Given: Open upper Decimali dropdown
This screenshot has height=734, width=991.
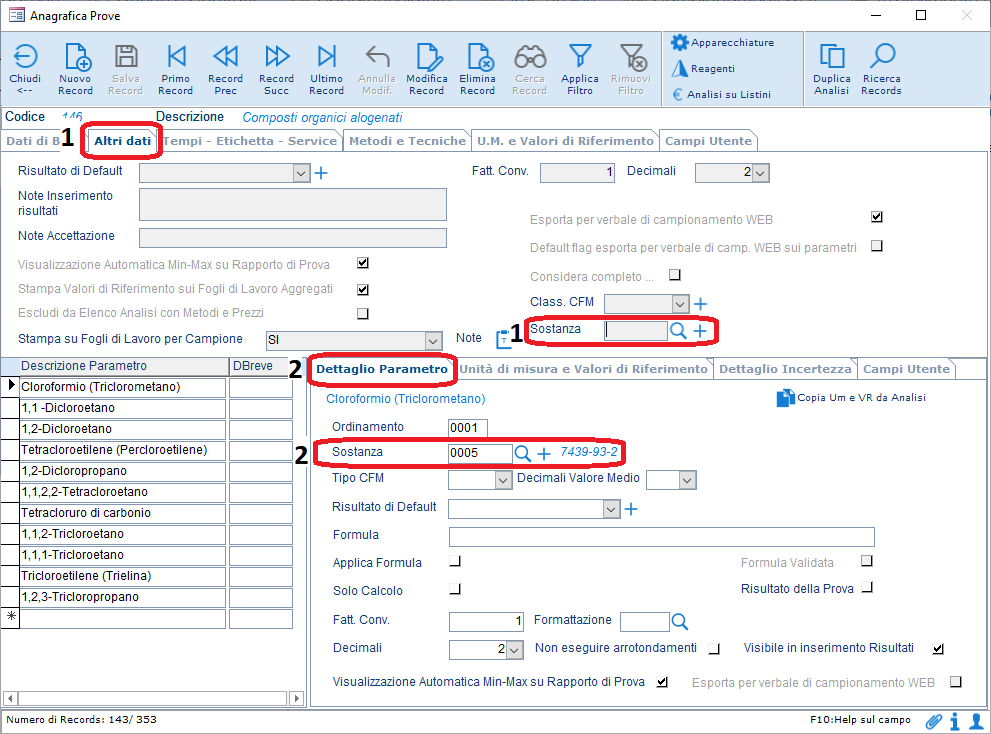Looking at the screenshot, I should [761, 173].
